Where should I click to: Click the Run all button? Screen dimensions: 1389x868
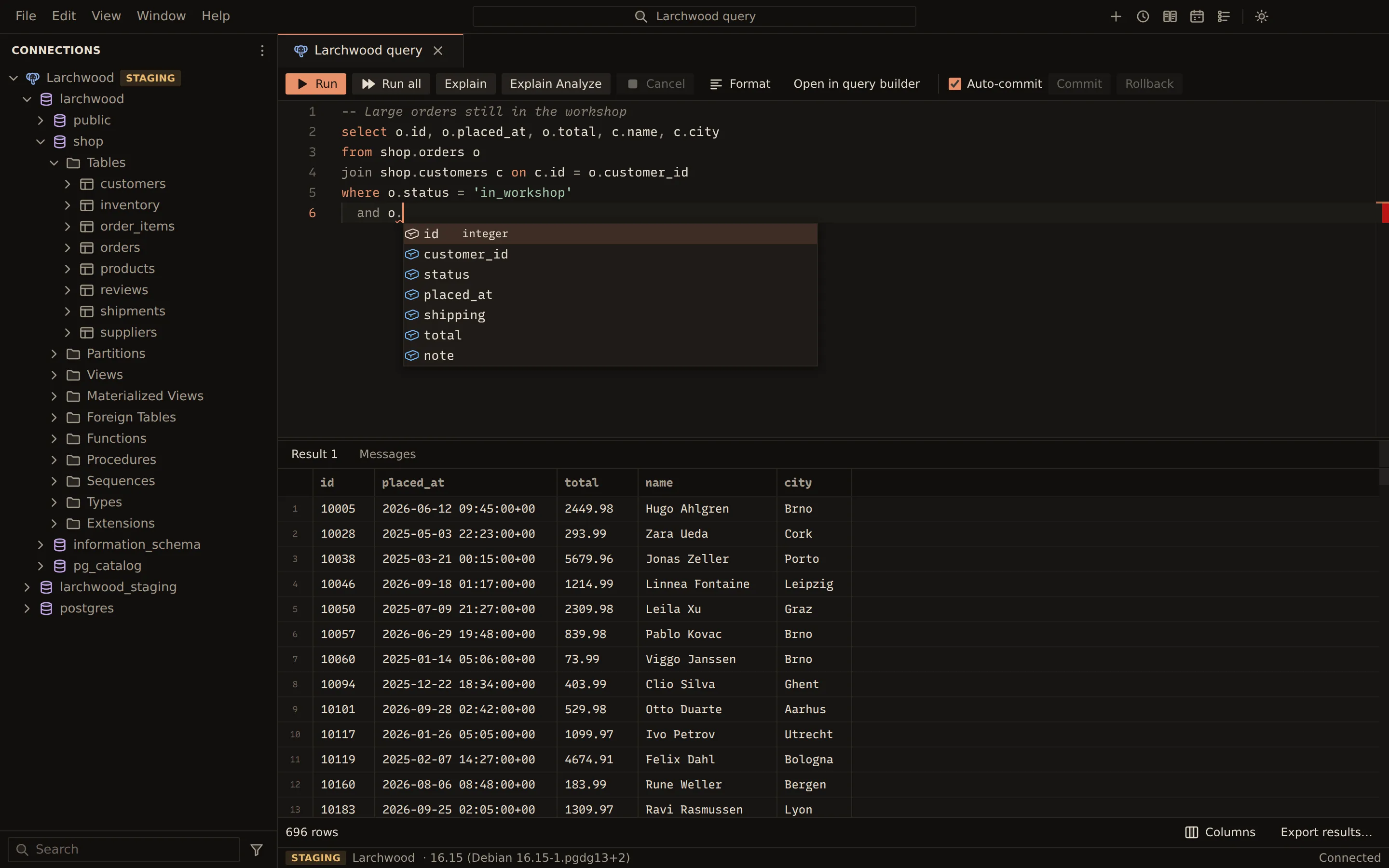(391, 84)
